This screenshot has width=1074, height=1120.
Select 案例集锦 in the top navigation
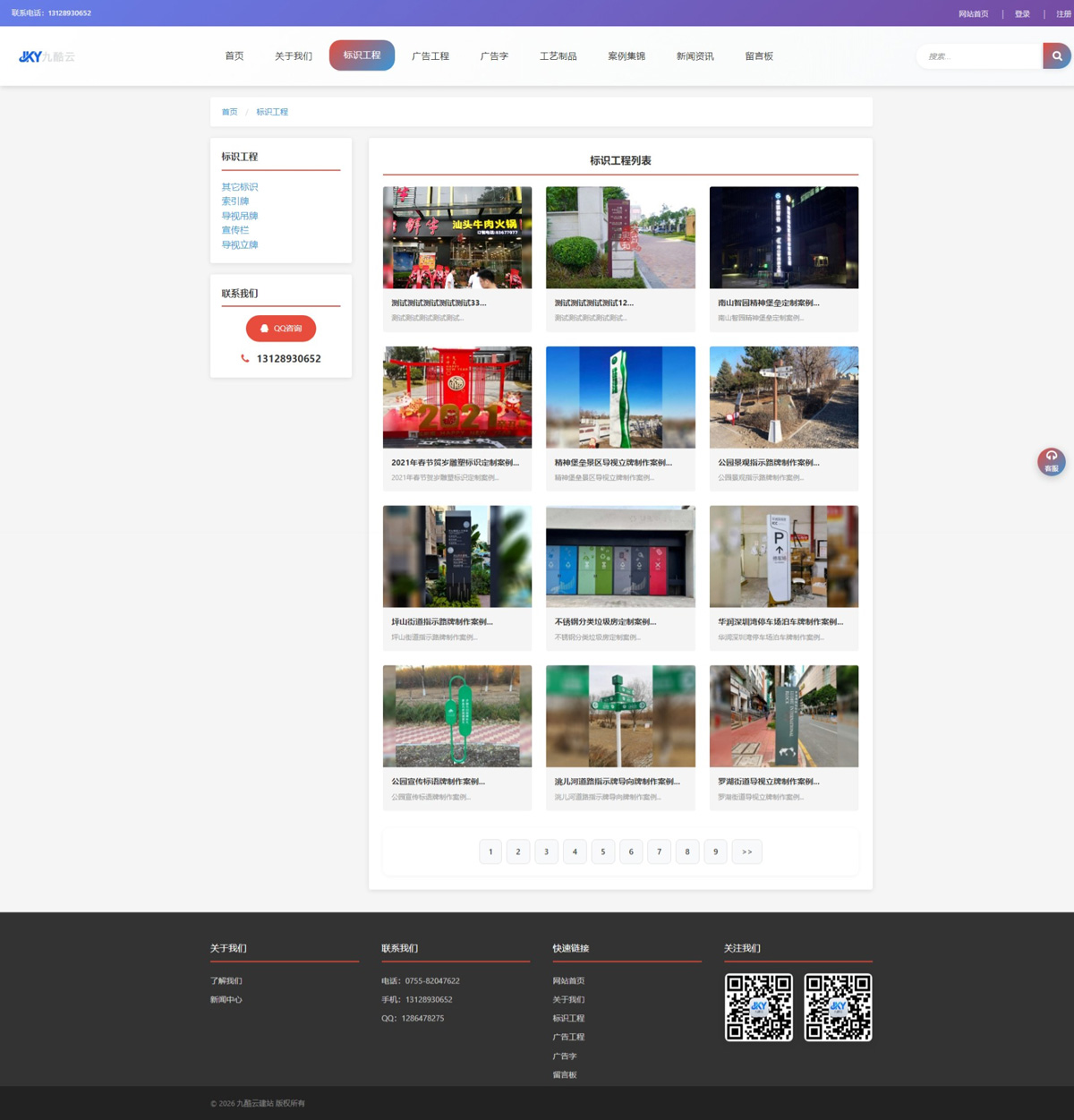[x=626, y=56]
